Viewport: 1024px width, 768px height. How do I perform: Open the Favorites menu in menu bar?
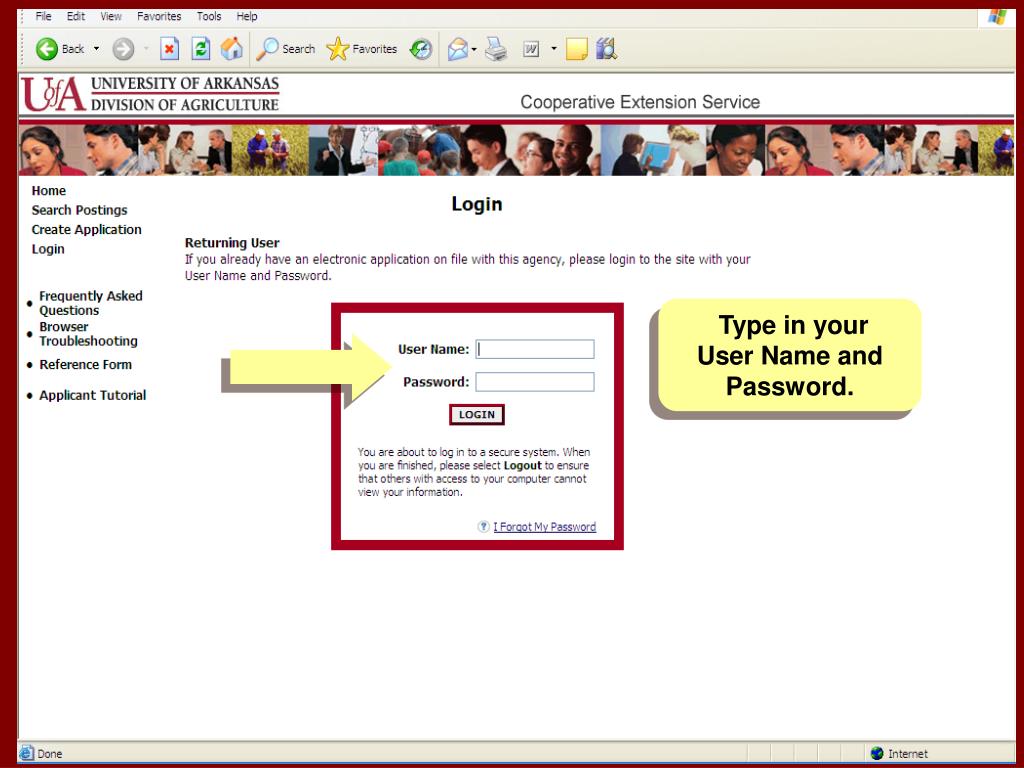click(x=159, y=16)
